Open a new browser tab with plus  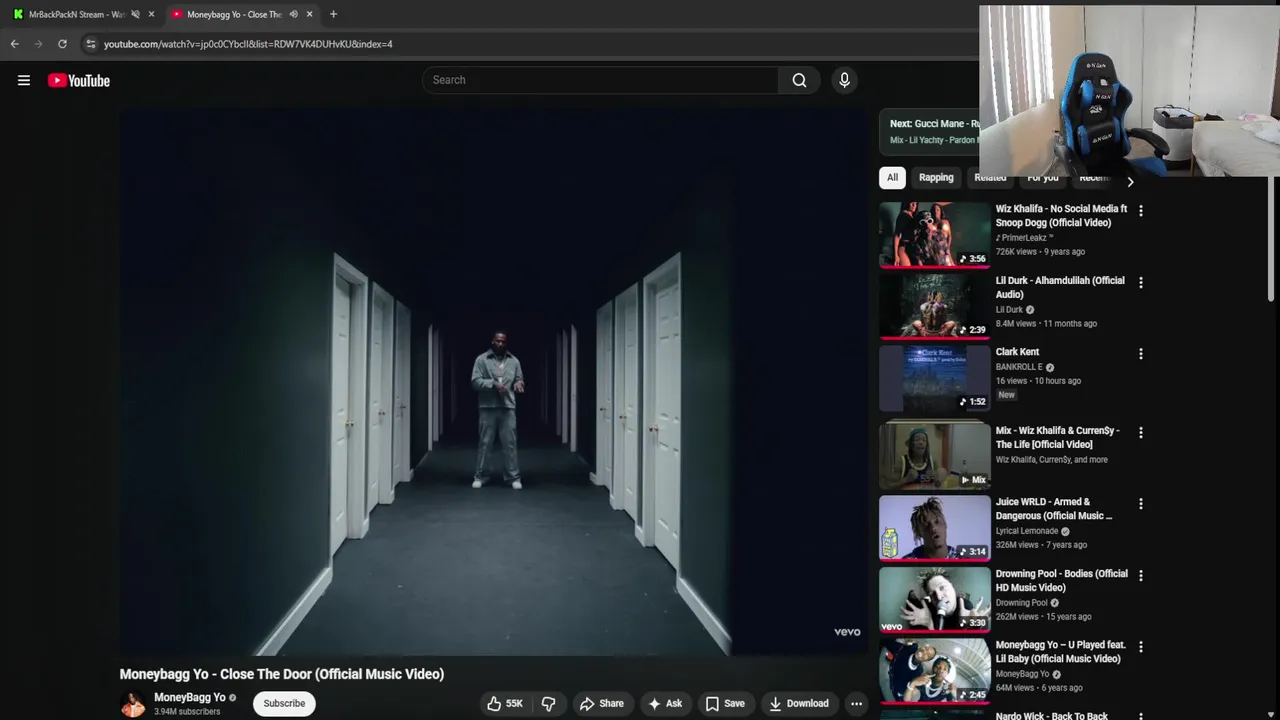pos(333,14)
